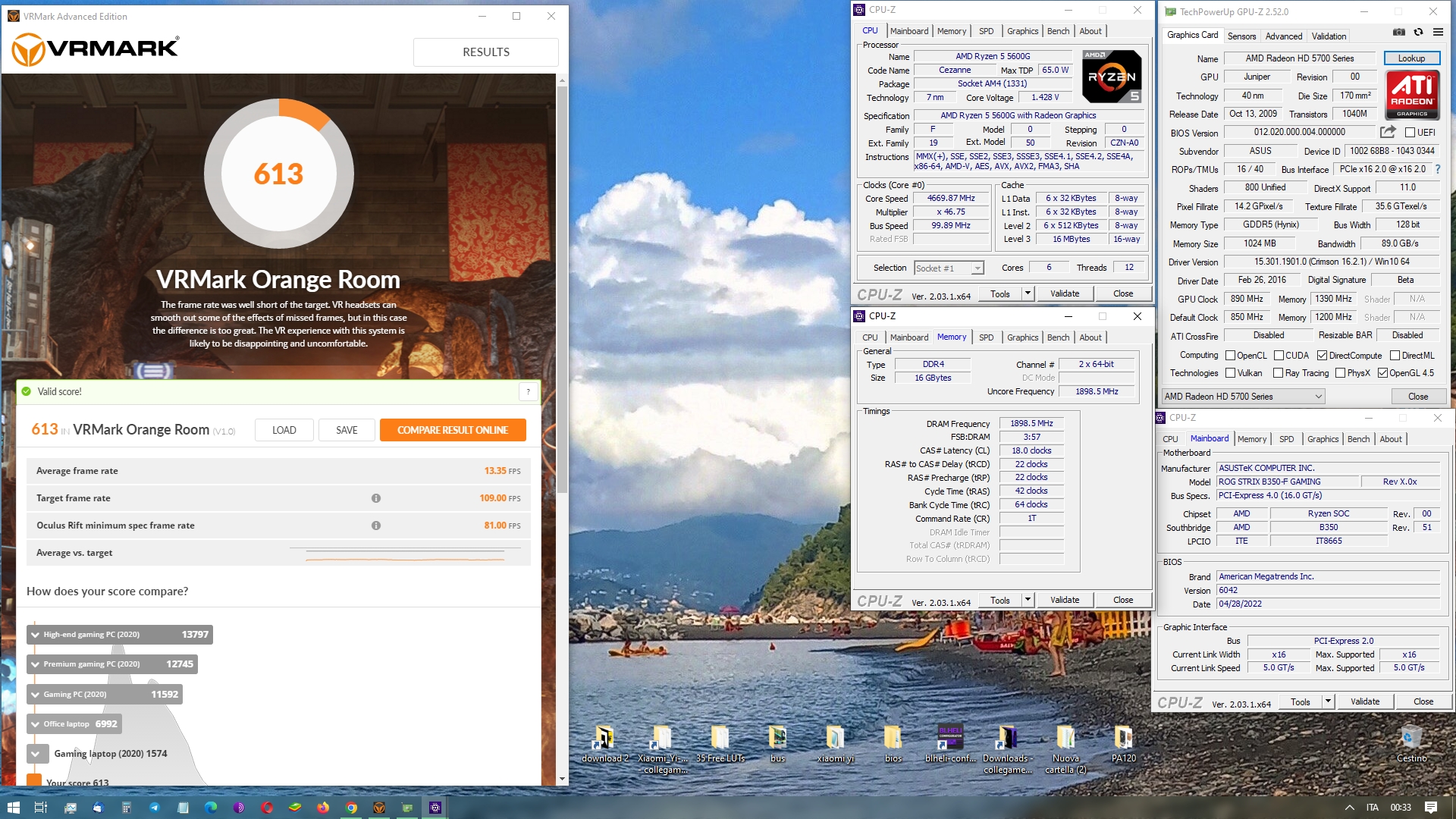The image size is (1456, 819).
Task: Switch to the Advanced tab in GPU-Z
Action: tap(1283, 36)
